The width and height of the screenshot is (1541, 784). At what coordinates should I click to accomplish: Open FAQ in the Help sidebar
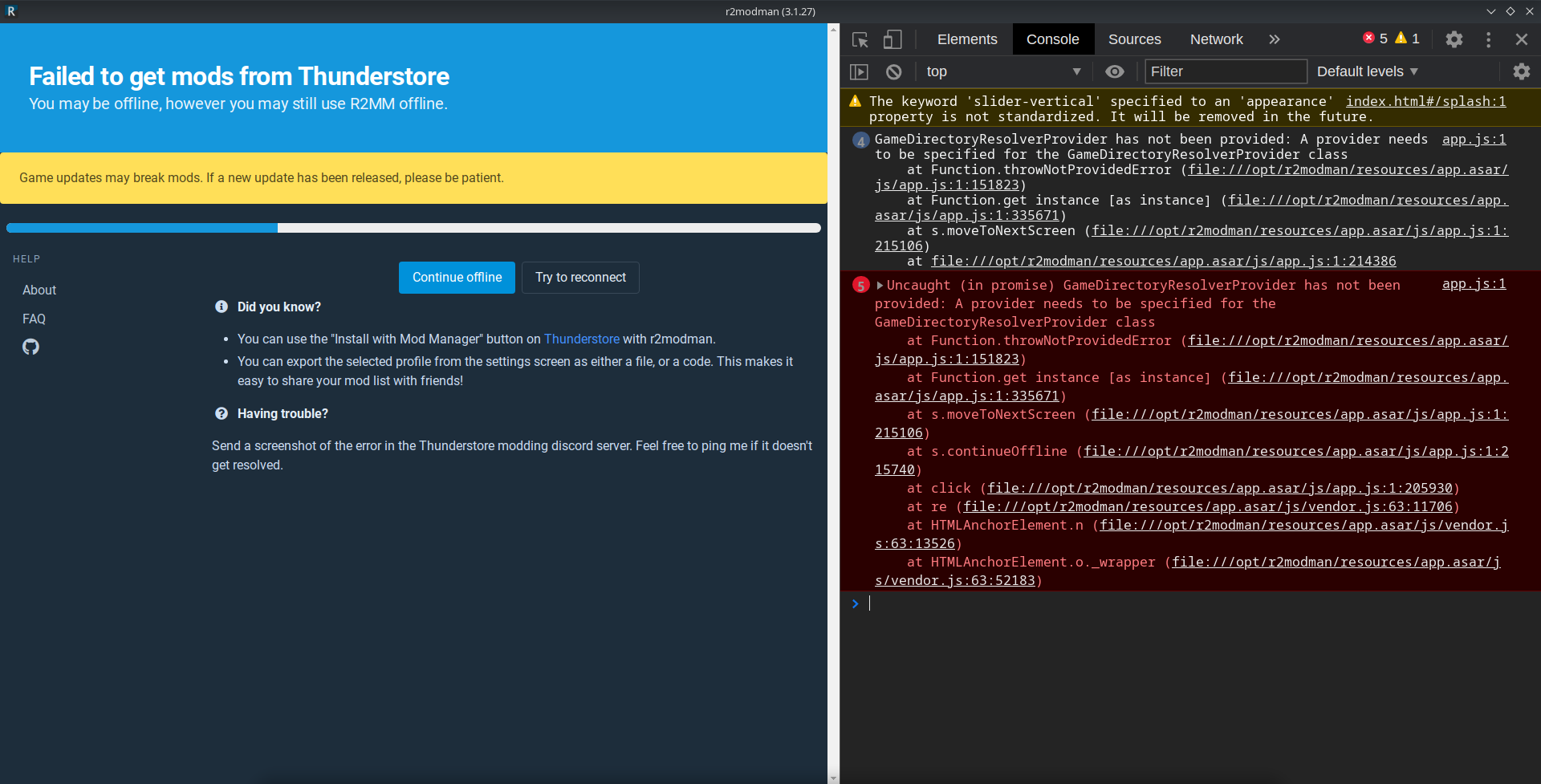pos(34,319)
